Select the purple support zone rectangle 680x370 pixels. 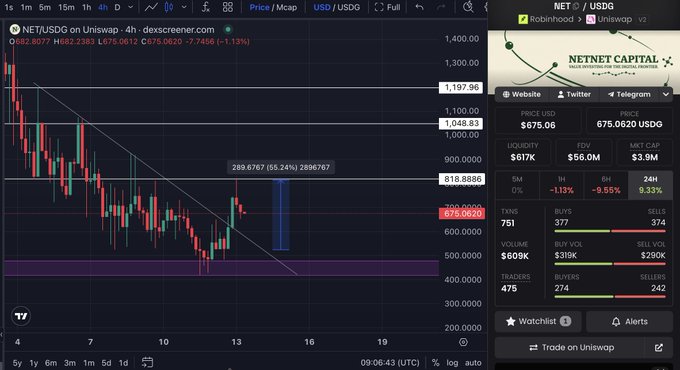[222, 268]
